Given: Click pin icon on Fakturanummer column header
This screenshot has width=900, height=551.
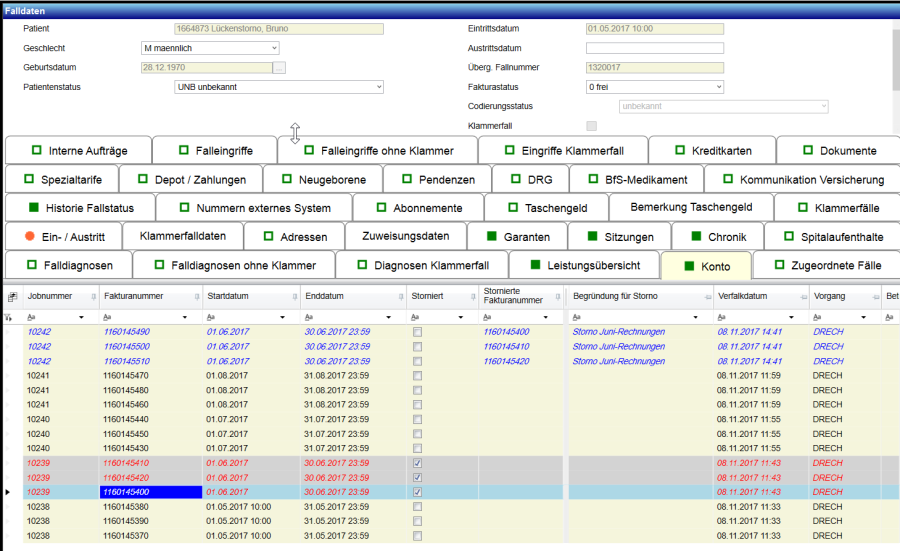Looking at the screenshot, I should [x=195, y=297].
